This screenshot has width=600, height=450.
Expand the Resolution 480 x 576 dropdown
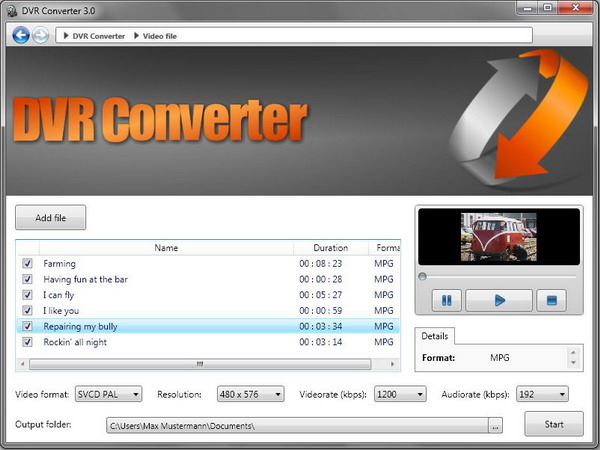[251, 394]
